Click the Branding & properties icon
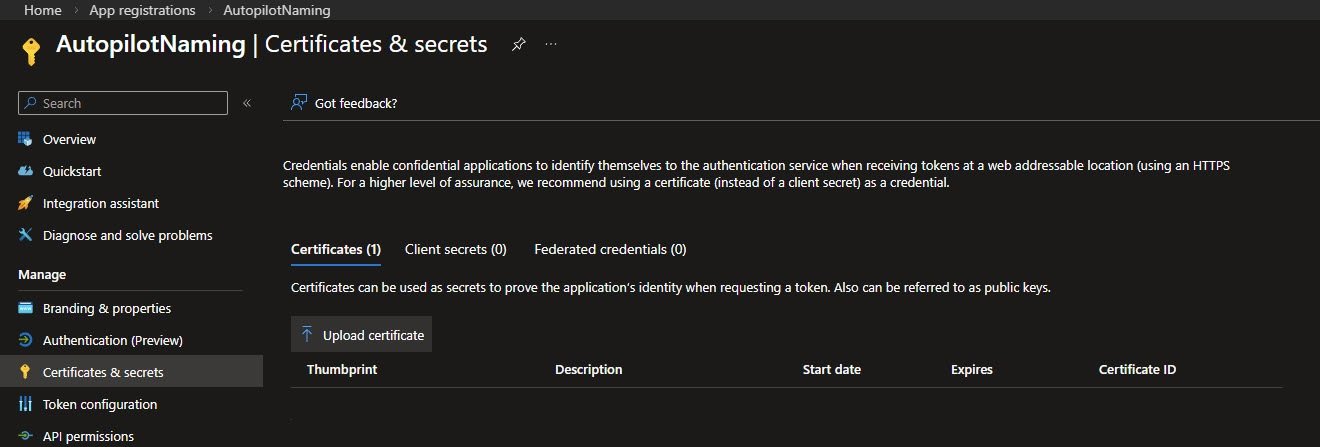This screenshot has width=1320, height=447. pos(26,308)
